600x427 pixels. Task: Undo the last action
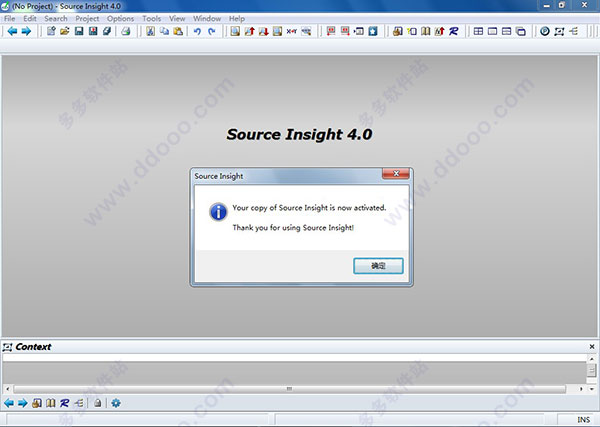pos(197,31)
